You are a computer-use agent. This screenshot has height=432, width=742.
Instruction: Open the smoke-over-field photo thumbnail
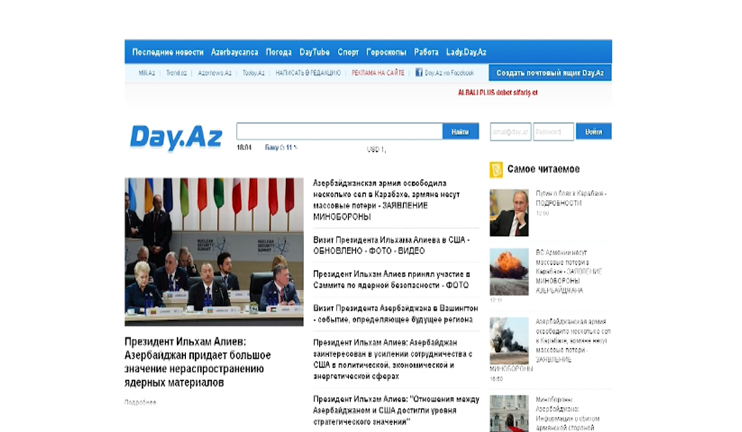[x=508, y=341]
